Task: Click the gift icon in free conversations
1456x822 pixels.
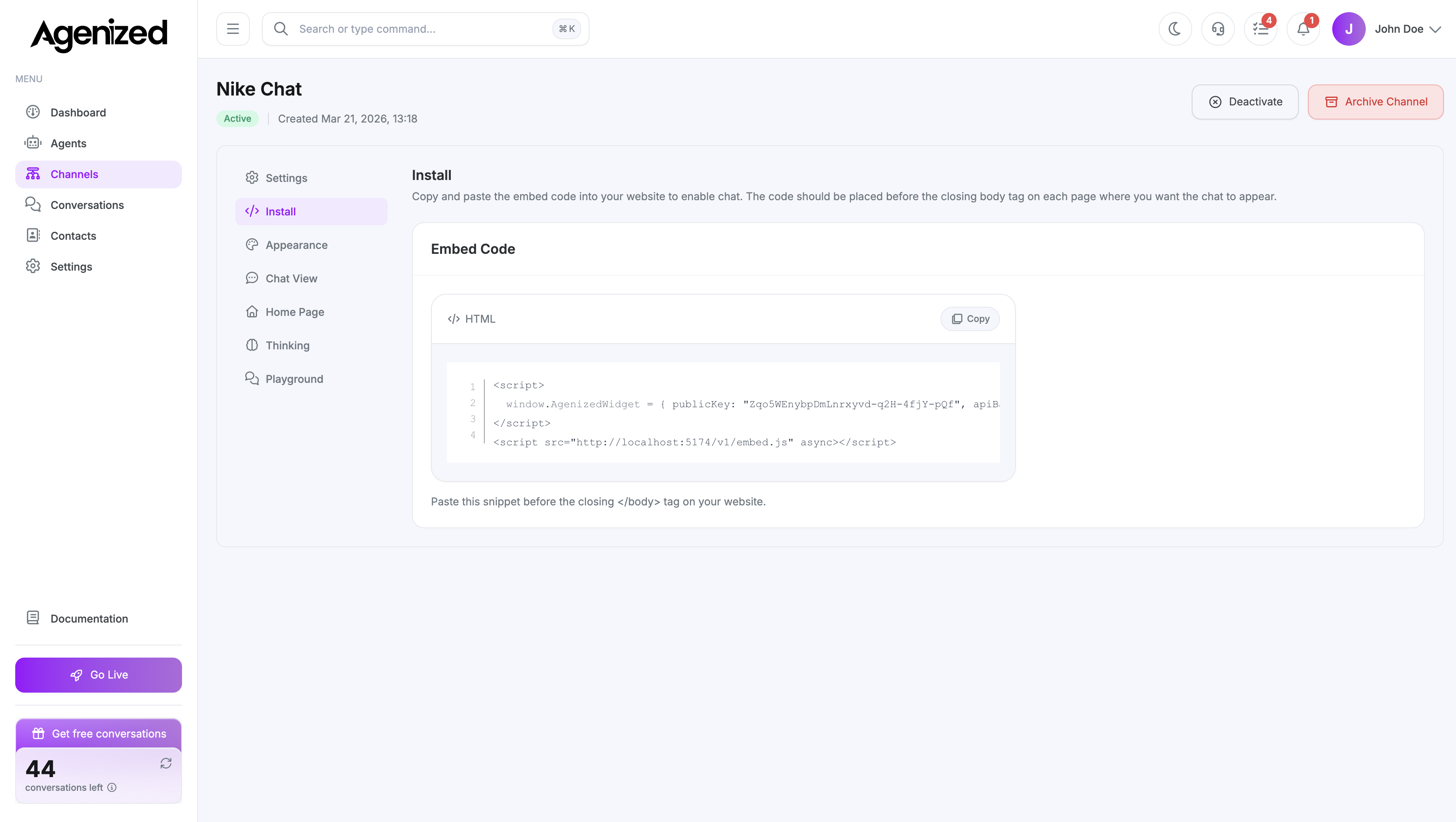Action: pyautogui.click(x=38, y=733)
